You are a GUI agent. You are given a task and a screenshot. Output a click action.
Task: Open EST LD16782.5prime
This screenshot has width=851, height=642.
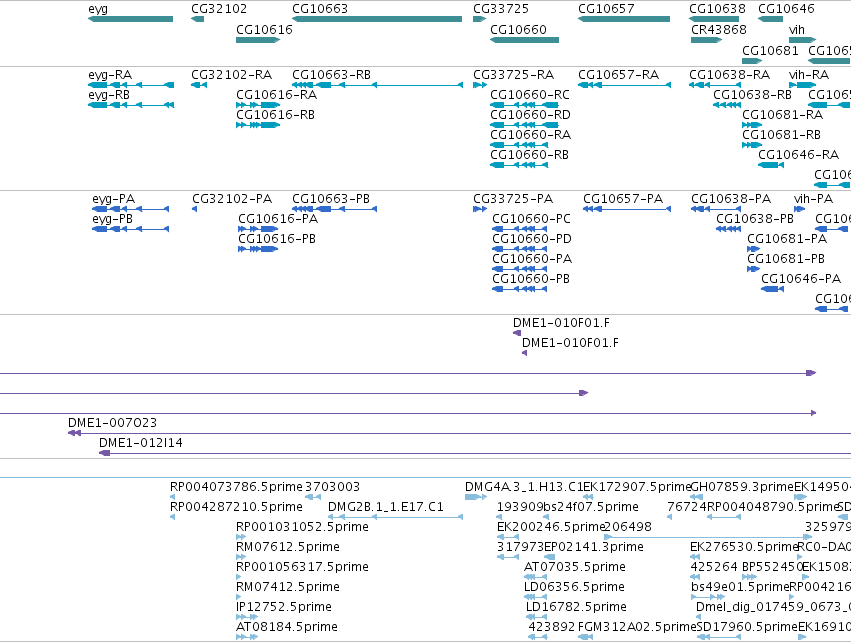tap(536, 617)
